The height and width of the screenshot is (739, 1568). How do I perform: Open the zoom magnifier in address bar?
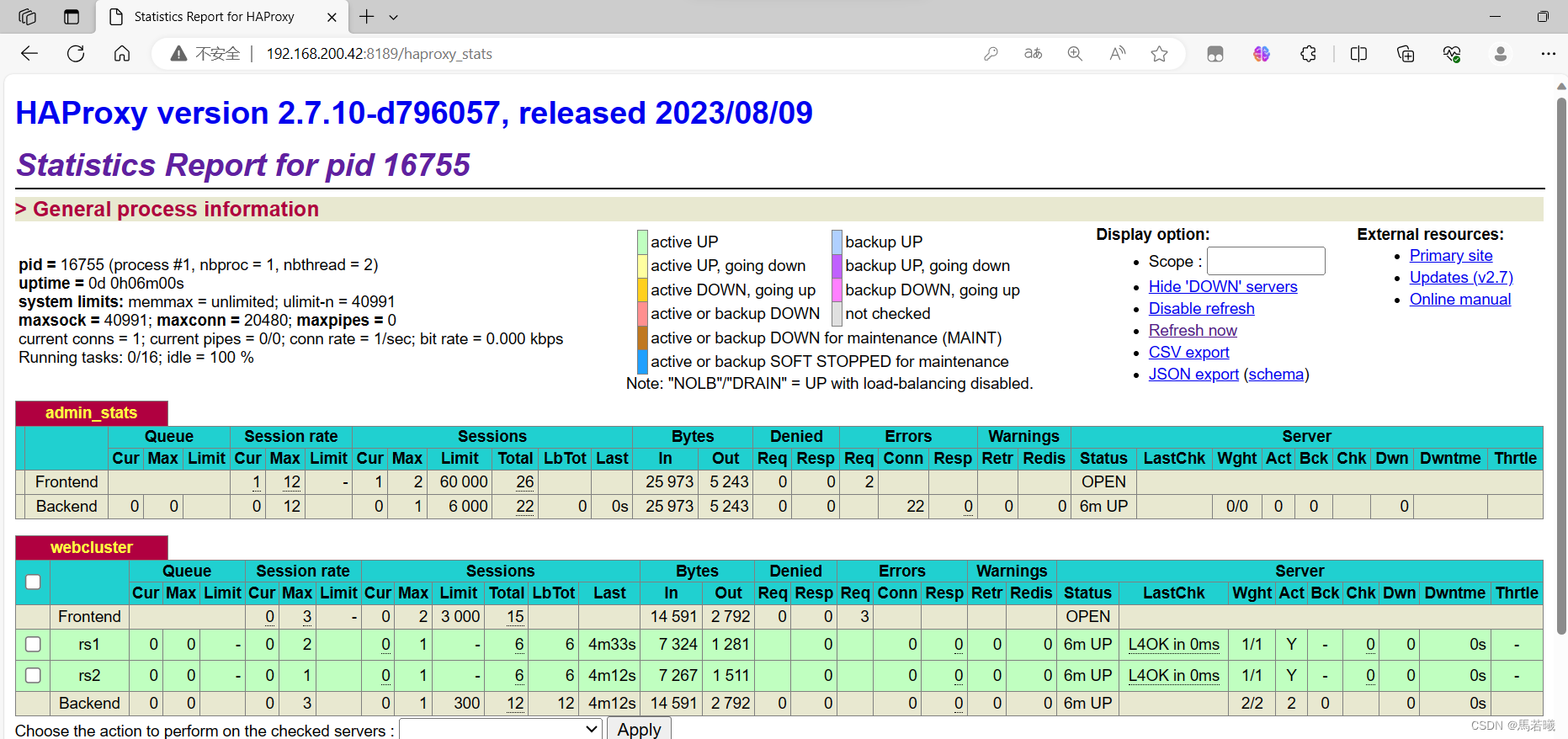click(x=1075, y=54)
